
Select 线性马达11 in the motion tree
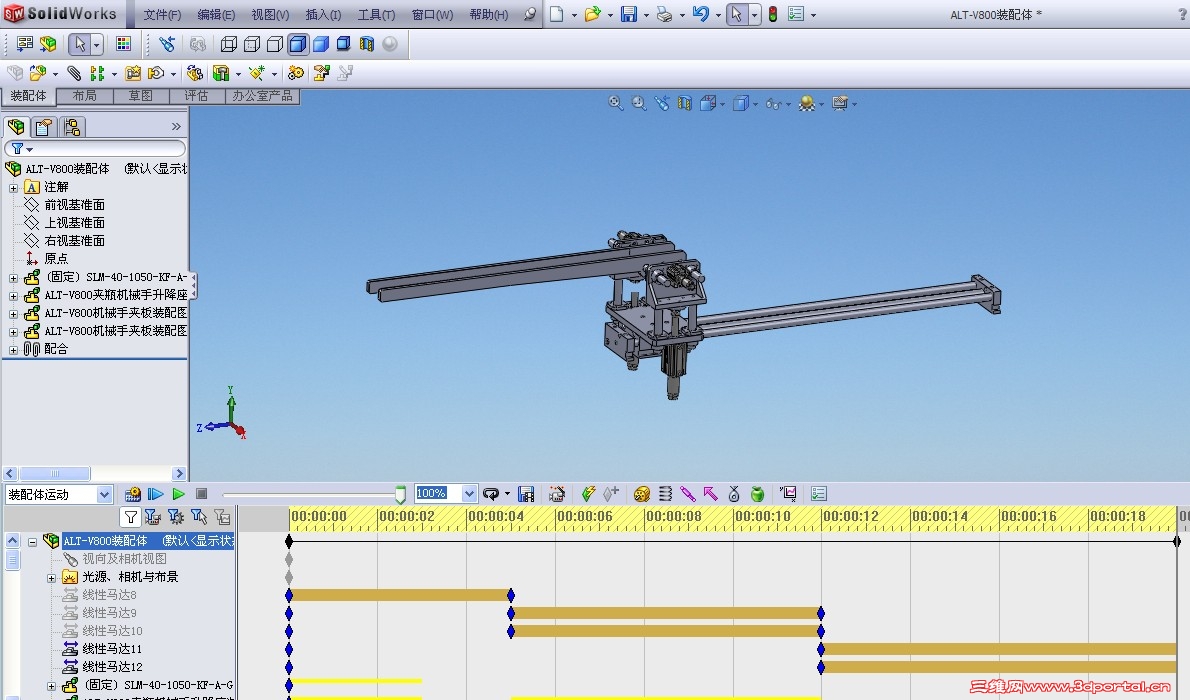pyautogui.click(x=112, y=649)
